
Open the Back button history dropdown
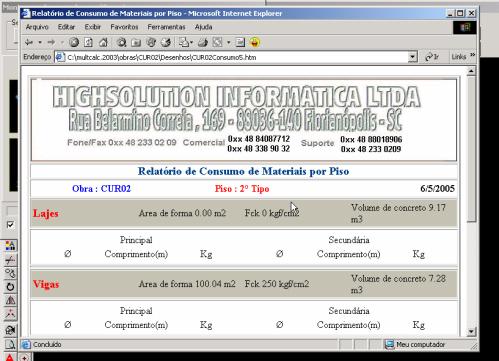(x=40, y=43)
